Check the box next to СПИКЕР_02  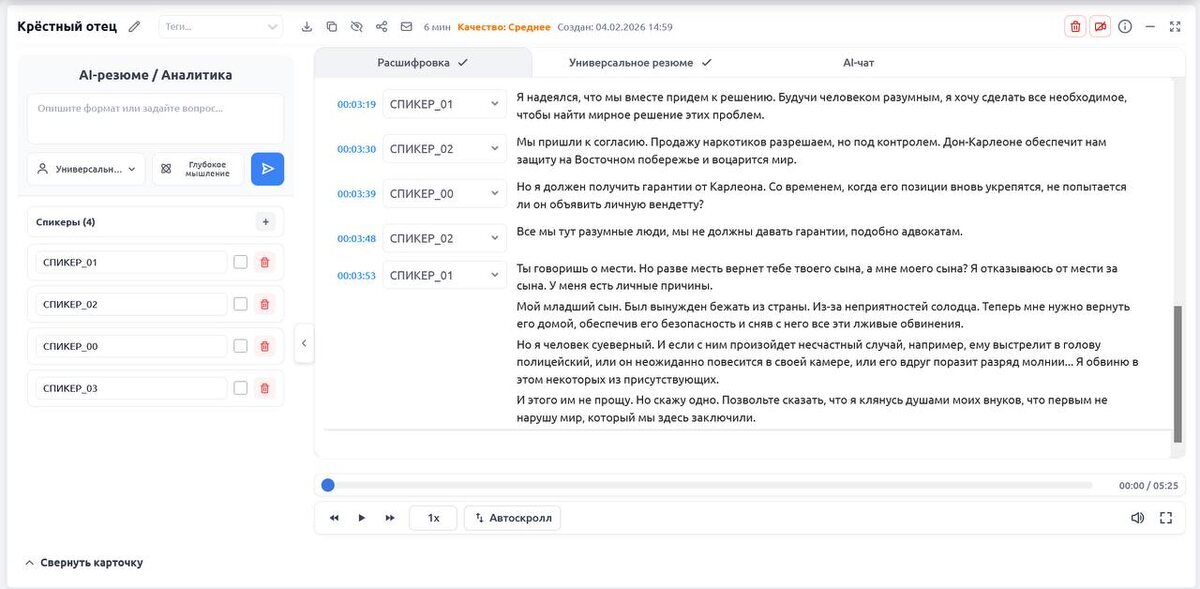coord(240,304)
